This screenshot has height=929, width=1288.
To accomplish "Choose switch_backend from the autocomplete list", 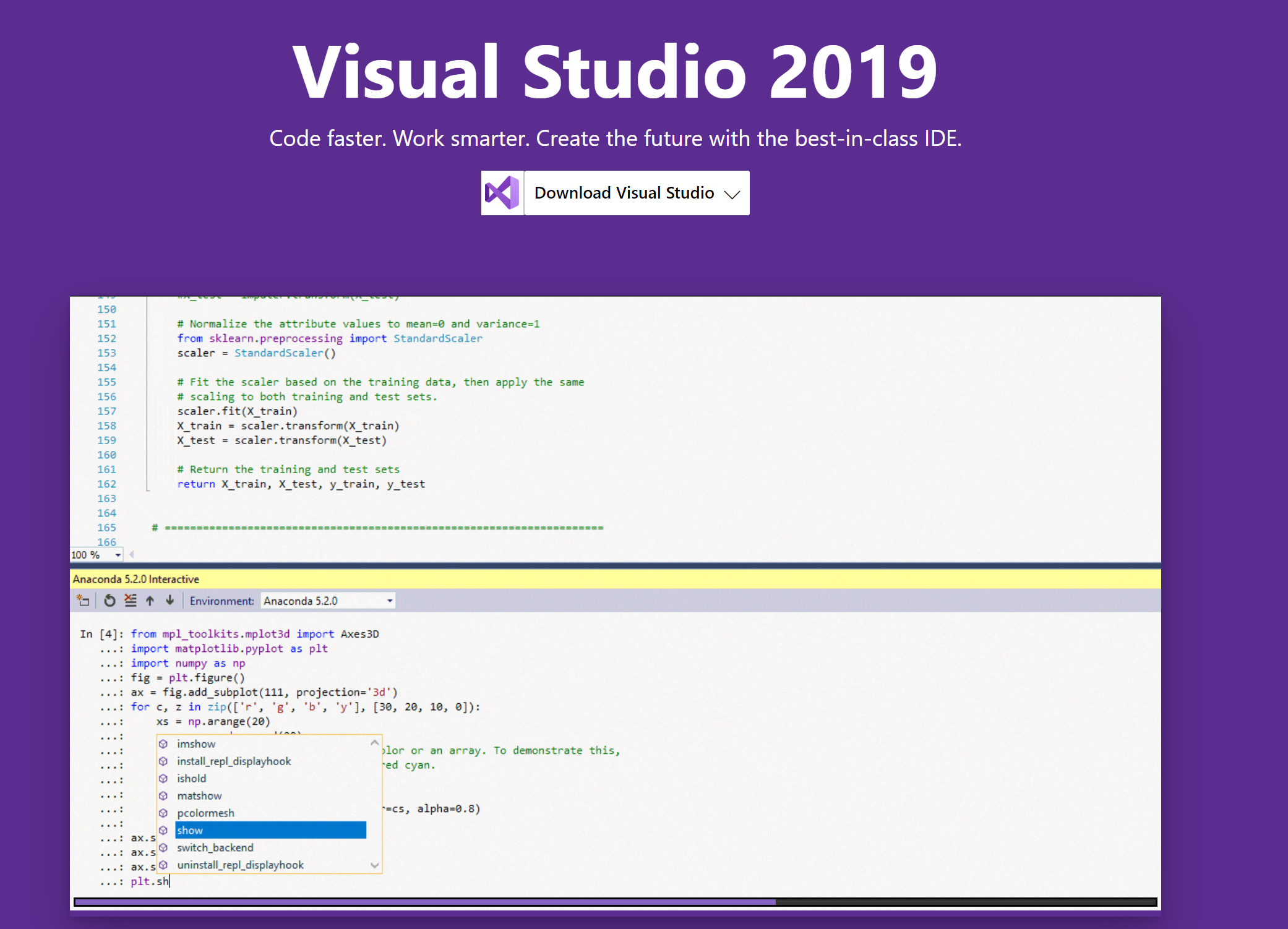I will point(215,848).
